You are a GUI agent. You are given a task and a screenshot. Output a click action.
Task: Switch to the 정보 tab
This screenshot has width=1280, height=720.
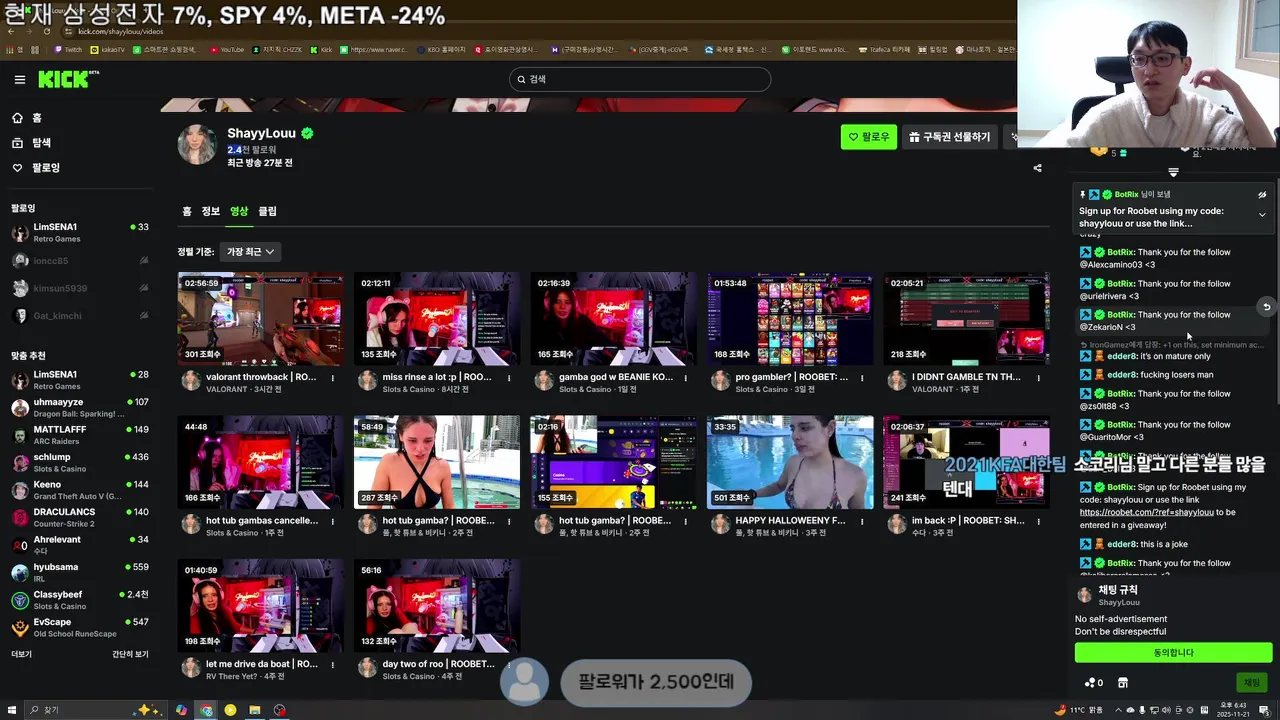[211, 211]
